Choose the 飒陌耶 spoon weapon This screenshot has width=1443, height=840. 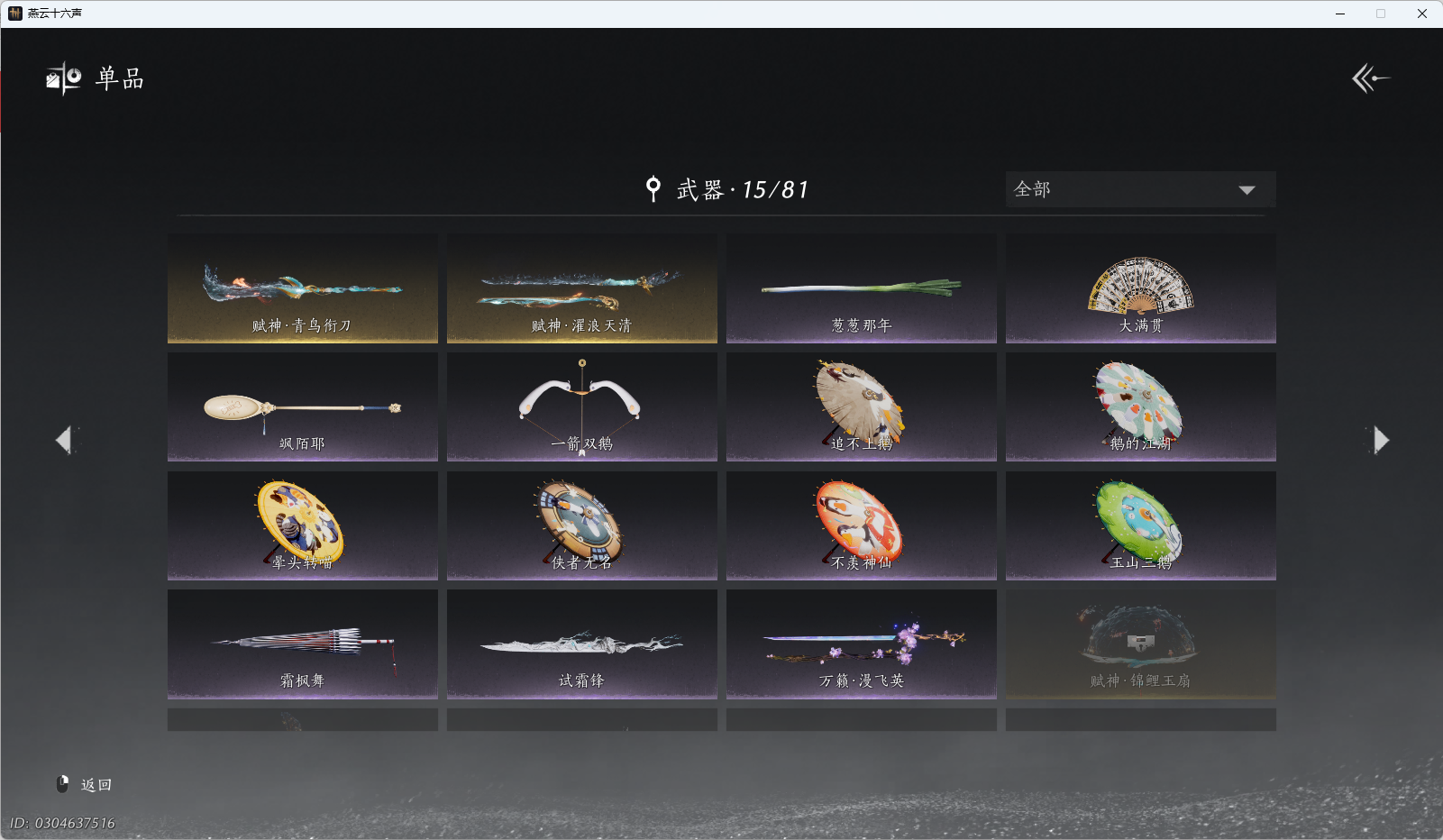302,406
